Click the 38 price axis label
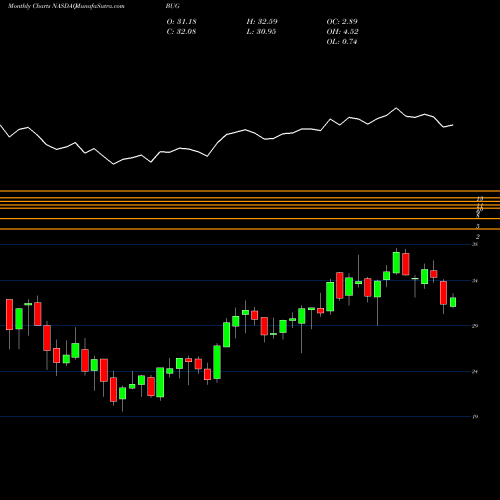Screen dimensions: 500x500 [x=475, y=244]
